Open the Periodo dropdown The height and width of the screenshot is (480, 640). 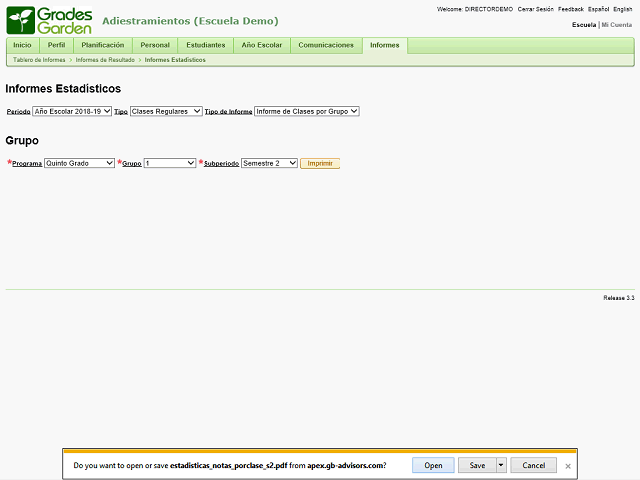pyautogui.click(x=72, y=112)
